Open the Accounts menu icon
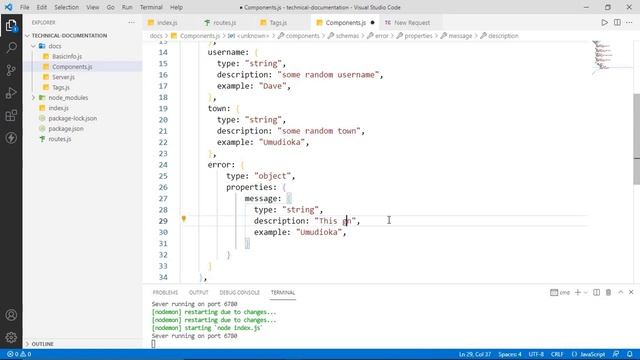The width and height of the screenshot is (640, 360). click(x=11, y=315)
